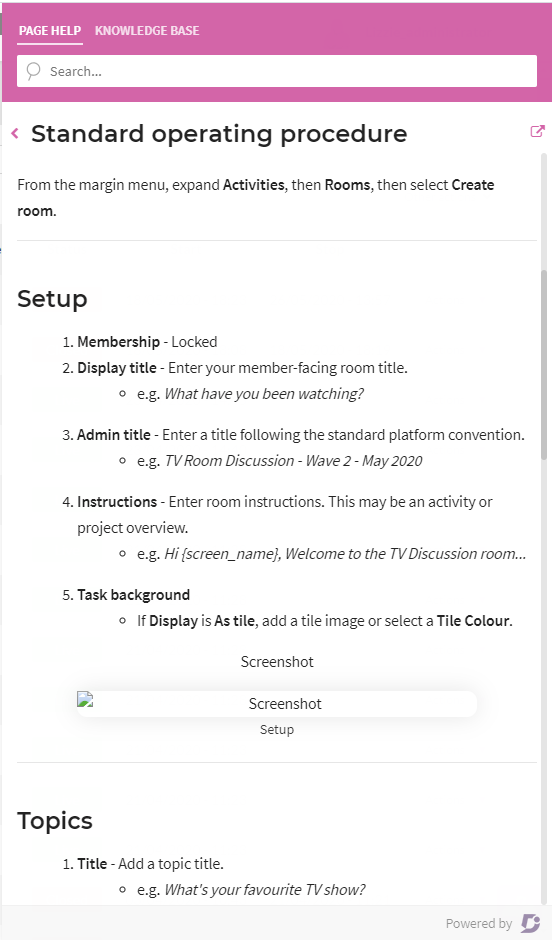Image resolution: width=552 pixels, height=947 pixels.
Task: Click the Topics section heading
Action: coord(55,821)
